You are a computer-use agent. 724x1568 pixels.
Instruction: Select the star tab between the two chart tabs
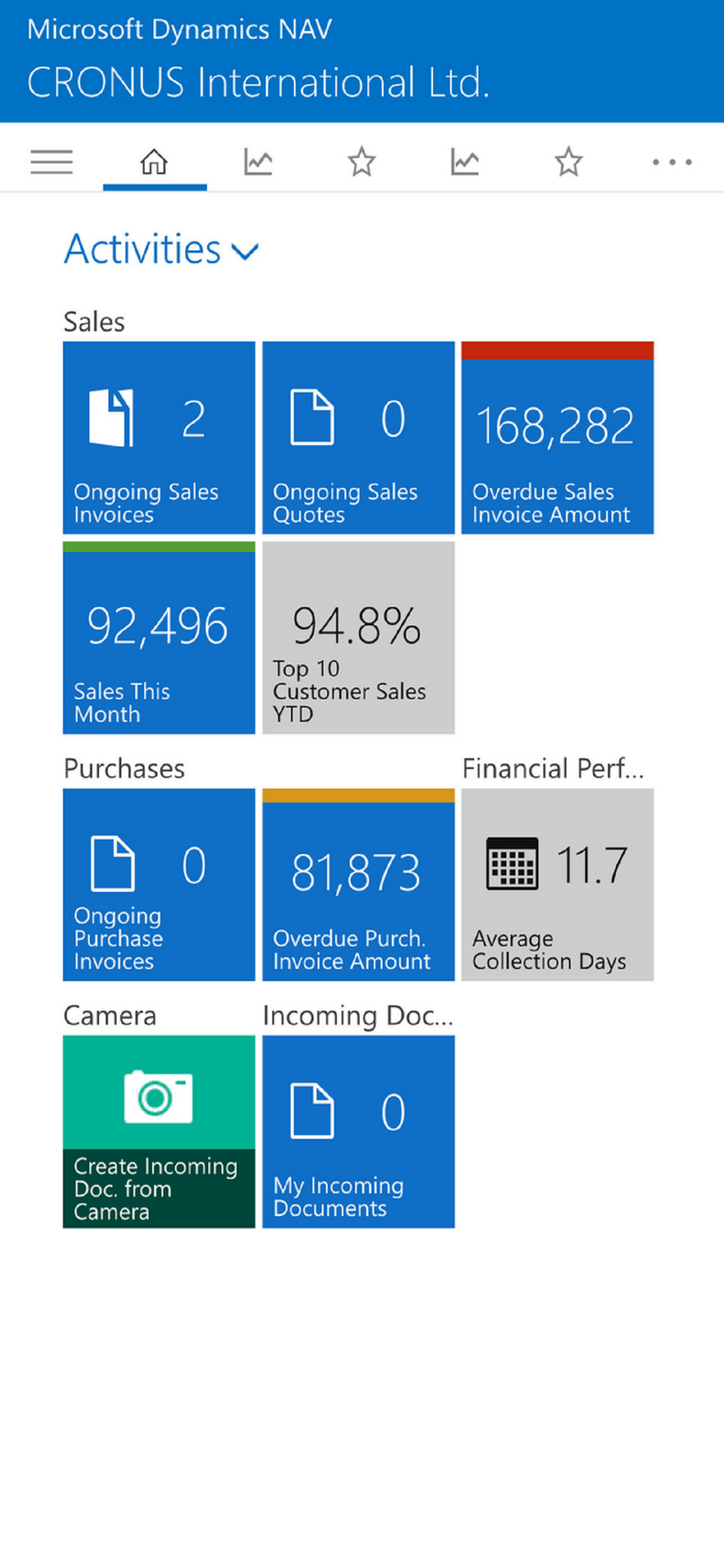tap(361, 162)
